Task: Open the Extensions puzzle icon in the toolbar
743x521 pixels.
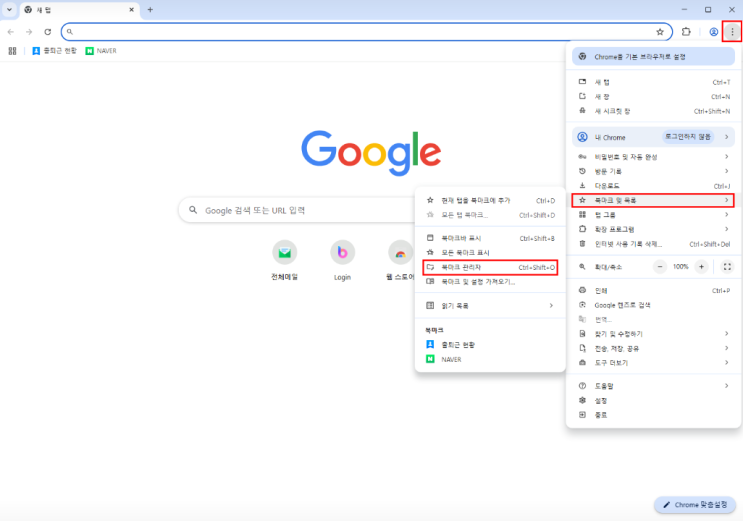Action: click(686, 32)
